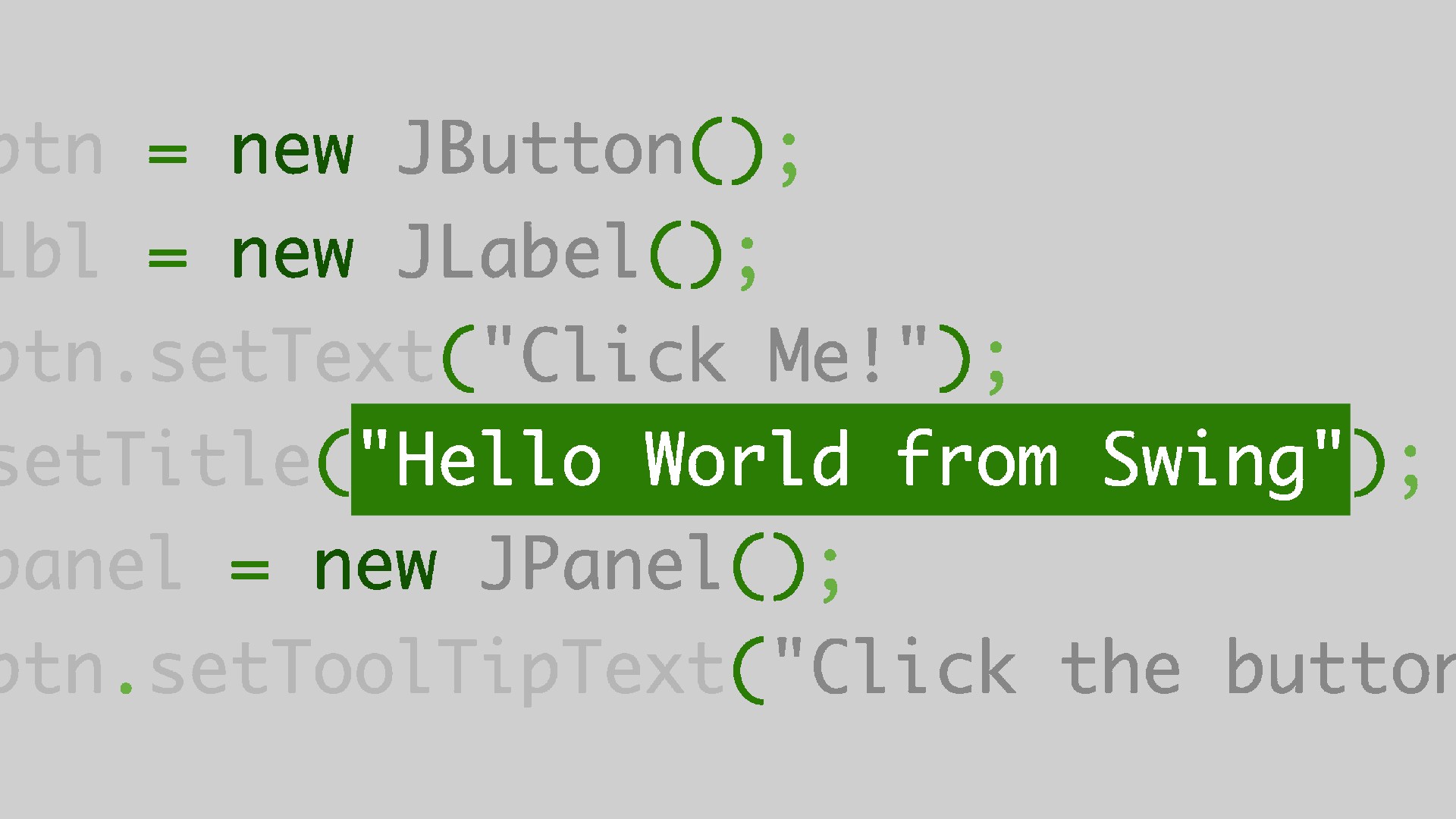Click the semicolon ending the JButton line
This screenshot has height=819, width=1456.
789,159
